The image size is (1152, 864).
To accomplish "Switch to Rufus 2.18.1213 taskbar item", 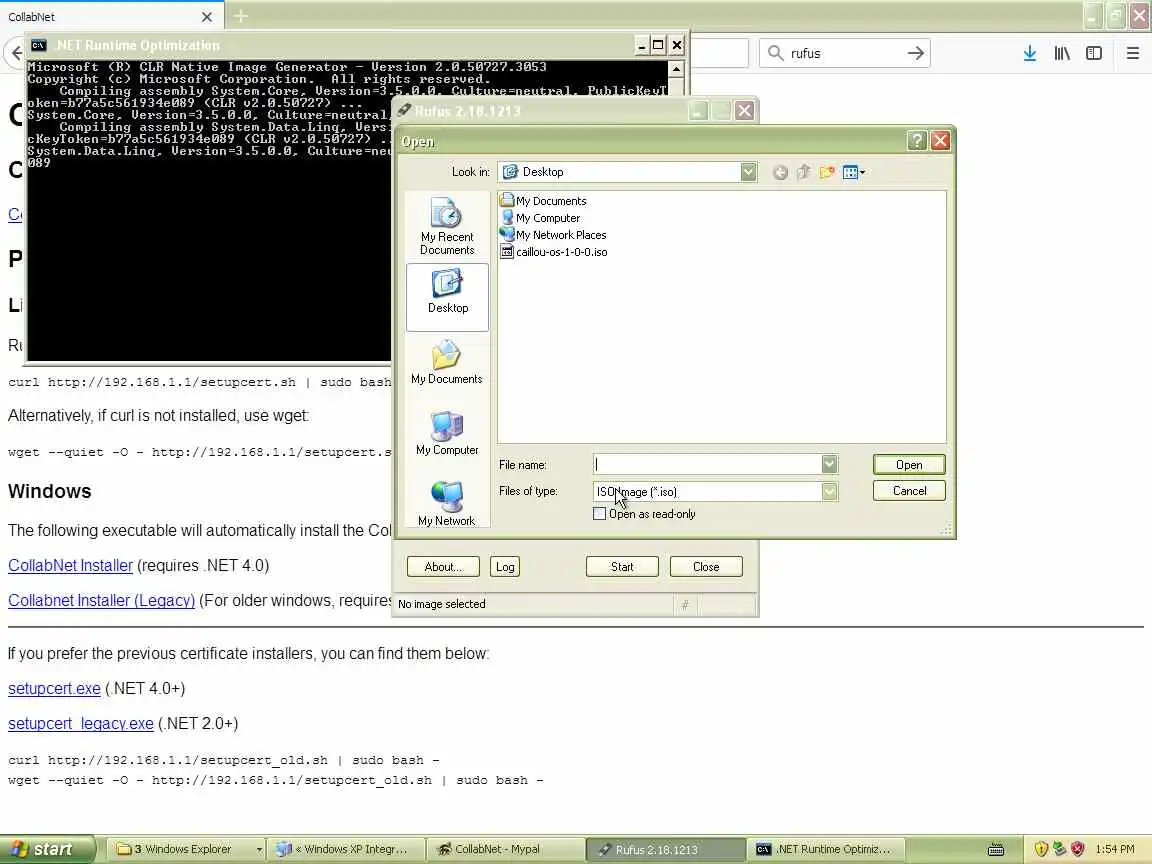I will [665, 849].
